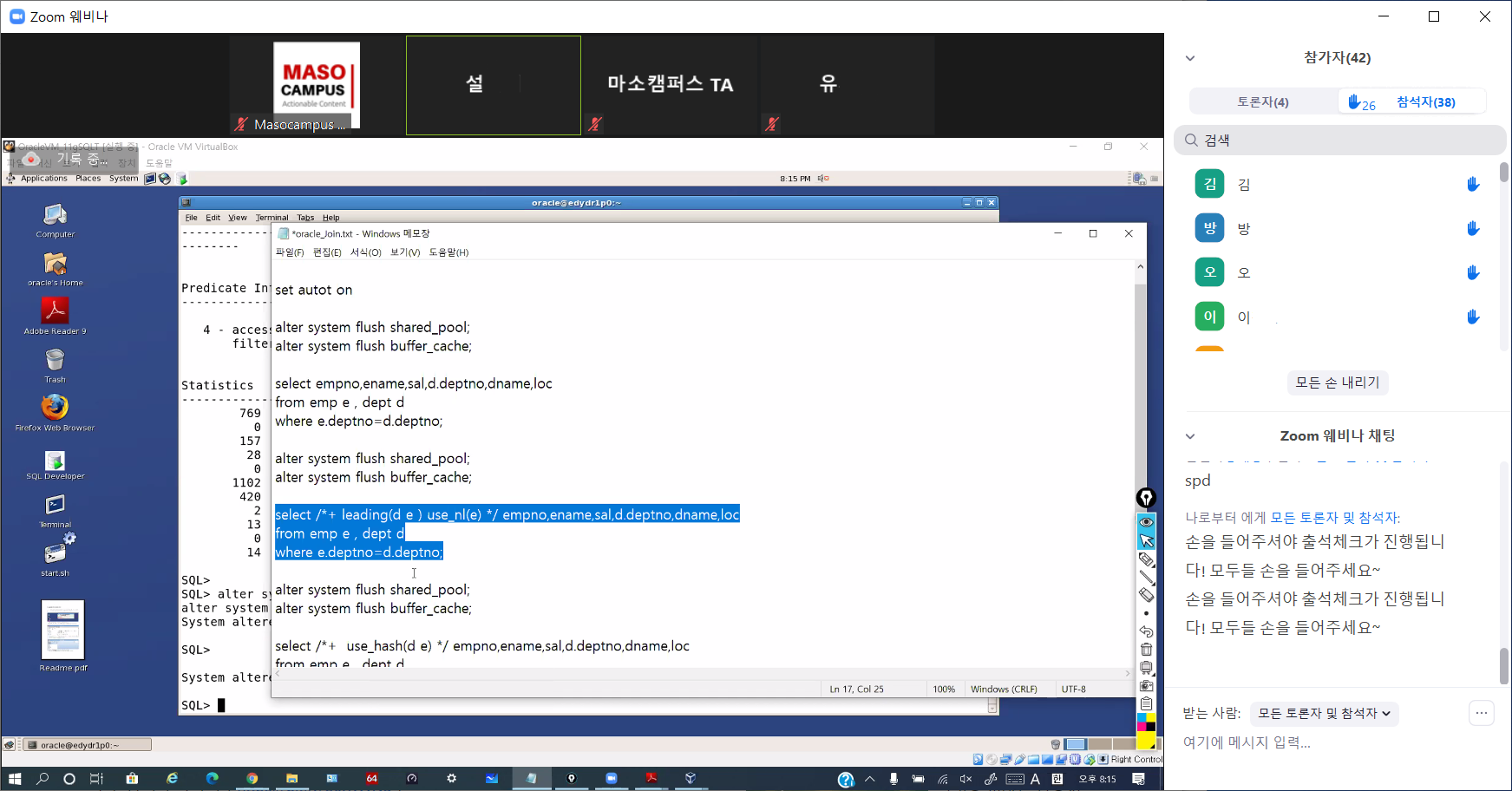This screenshot has width=1512, height=791.
Task: Collapse the Zoom 웨비나 채팅 section
Action: (1190, 436)
